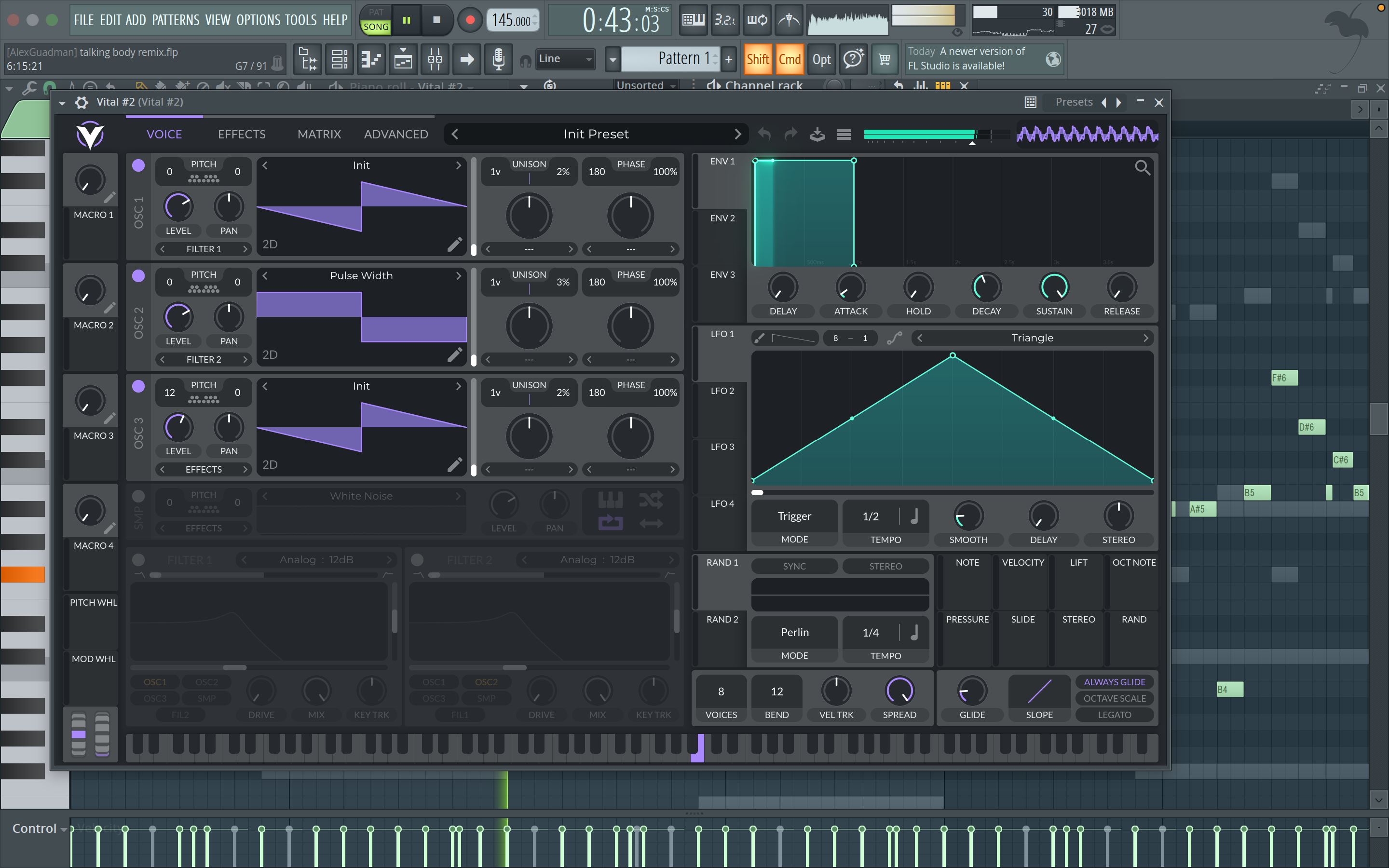This screenshot has height=868, width=1389.
Task: Enable the sample oscillator power button
Action: [x=138, y=496]
